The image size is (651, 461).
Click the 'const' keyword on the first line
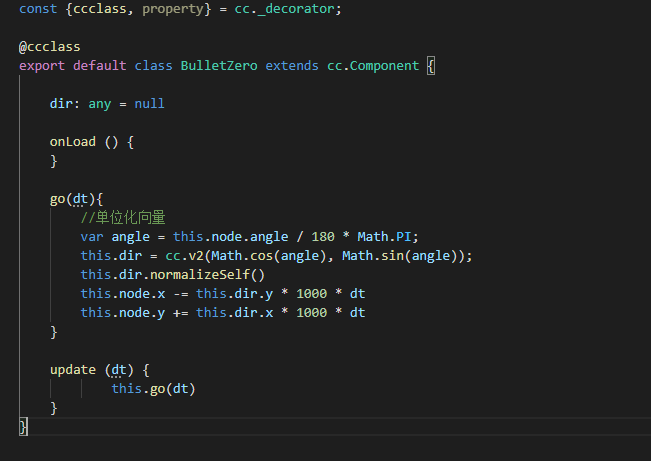[38, 9]
